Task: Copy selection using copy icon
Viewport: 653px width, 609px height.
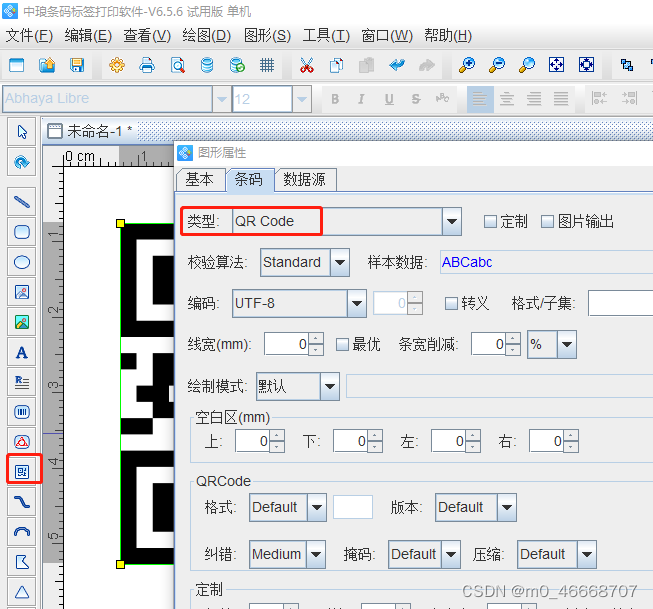Action: click(336, 65)
